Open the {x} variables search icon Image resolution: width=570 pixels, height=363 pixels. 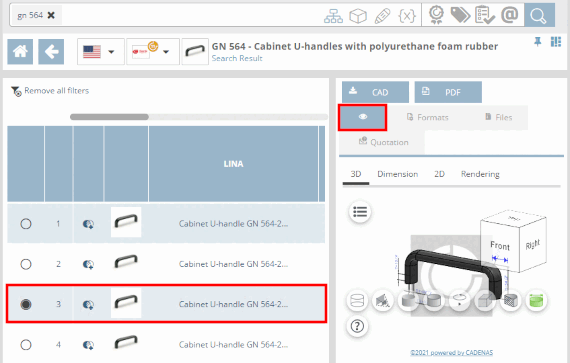[407, 16]
